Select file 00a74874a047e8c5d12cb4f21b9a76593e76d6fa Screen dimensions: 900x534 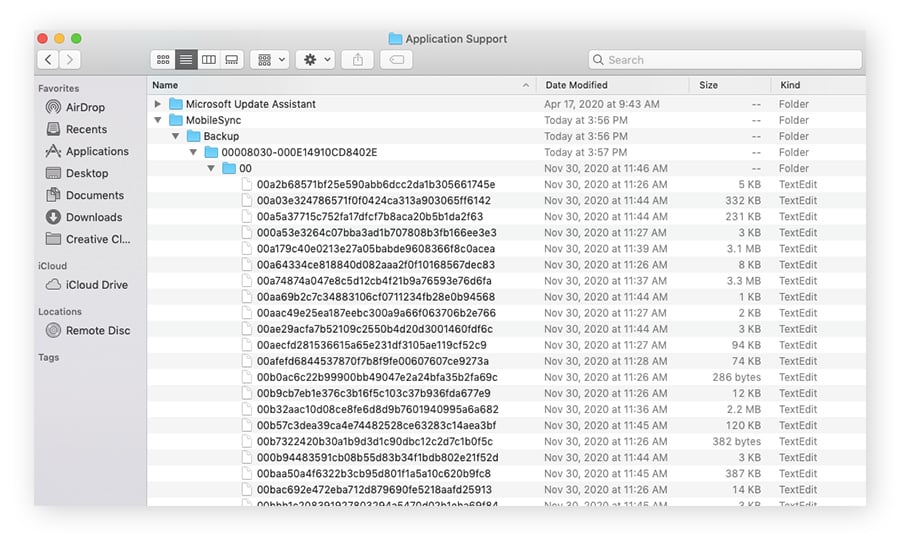point(374,281)
